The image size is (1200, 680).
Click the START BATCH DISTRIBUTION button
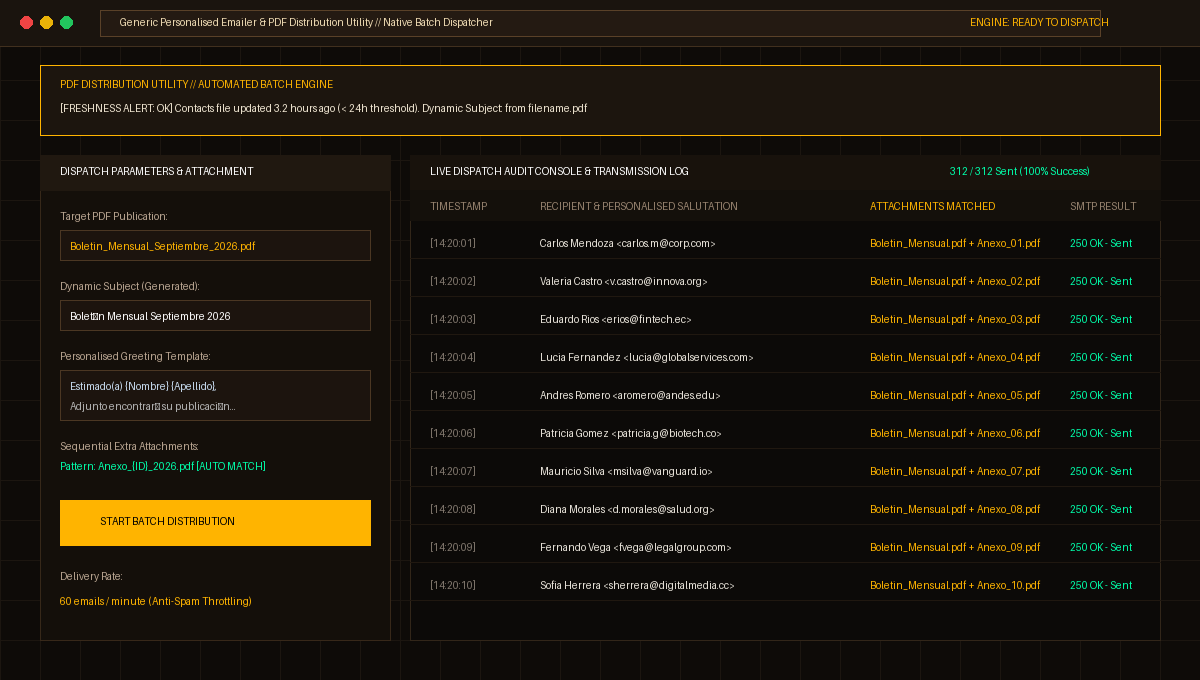click(215, 523)
